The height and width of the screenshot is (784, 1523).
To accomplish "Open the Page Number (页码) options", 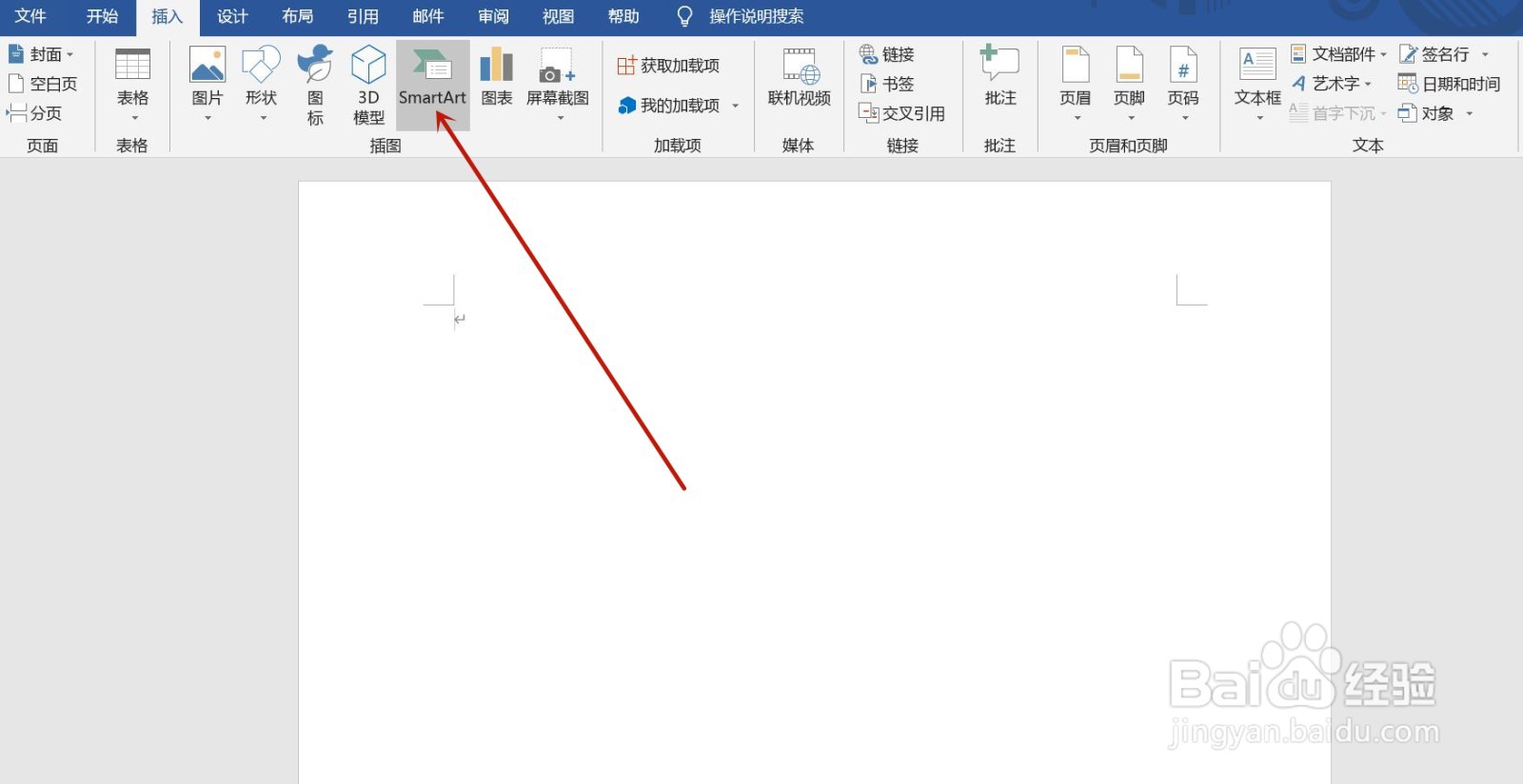I will point(1183,86).
